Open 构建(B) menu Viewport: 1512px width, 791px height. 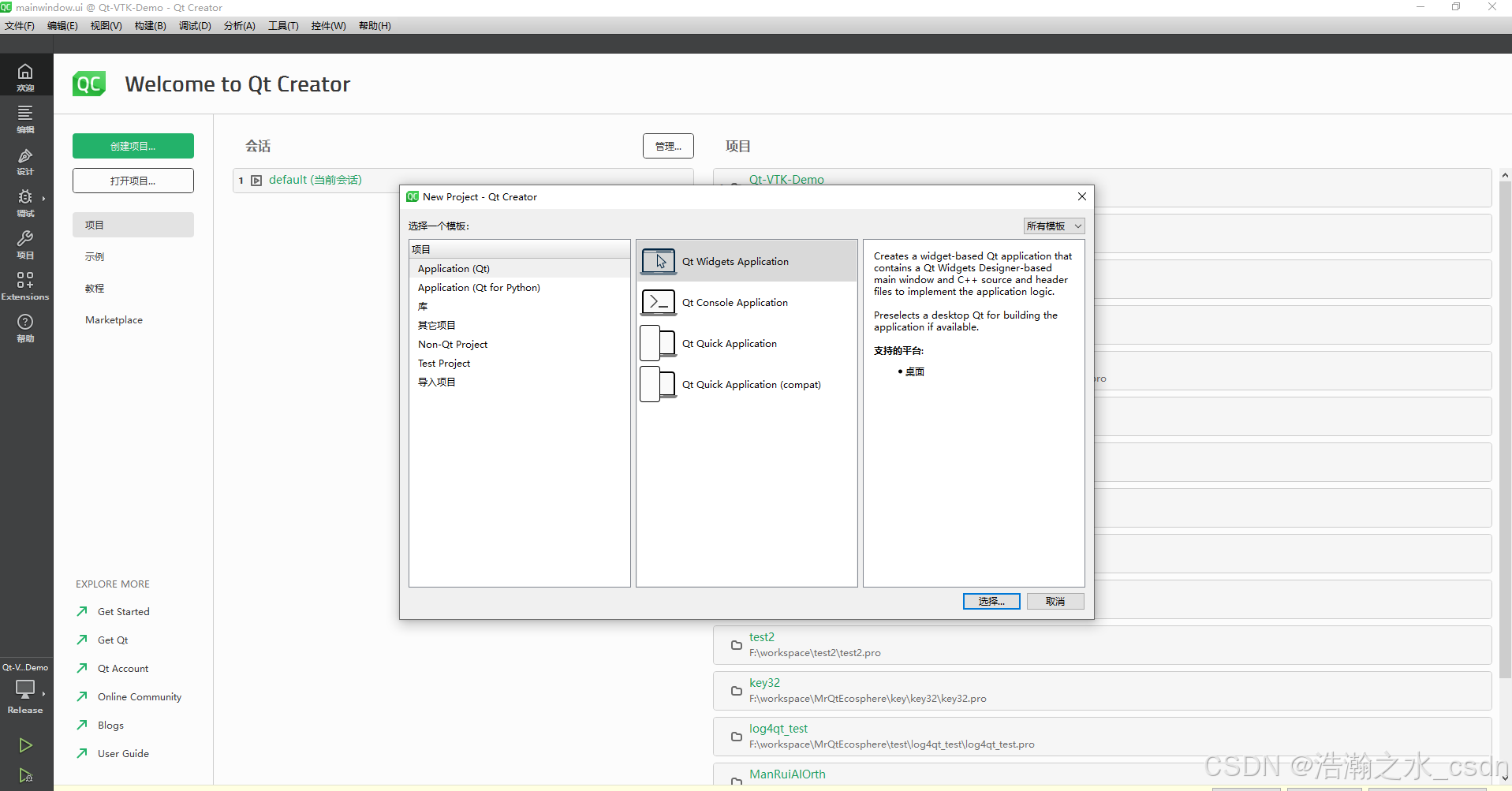click(150, 25)
